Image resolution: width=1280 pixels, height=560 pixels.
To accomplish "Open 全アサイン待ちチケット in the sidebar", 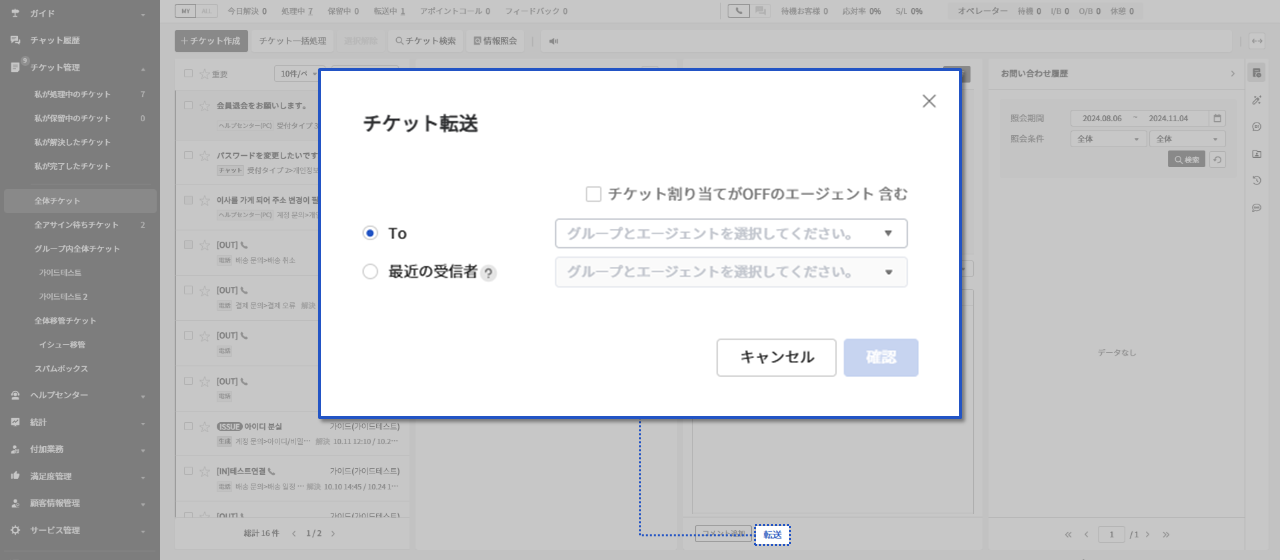I will [x=76, y=225].
